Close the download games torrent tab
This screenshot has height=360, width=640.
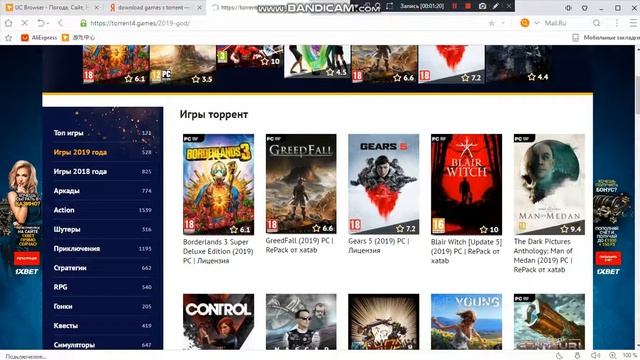click(199, 7)
